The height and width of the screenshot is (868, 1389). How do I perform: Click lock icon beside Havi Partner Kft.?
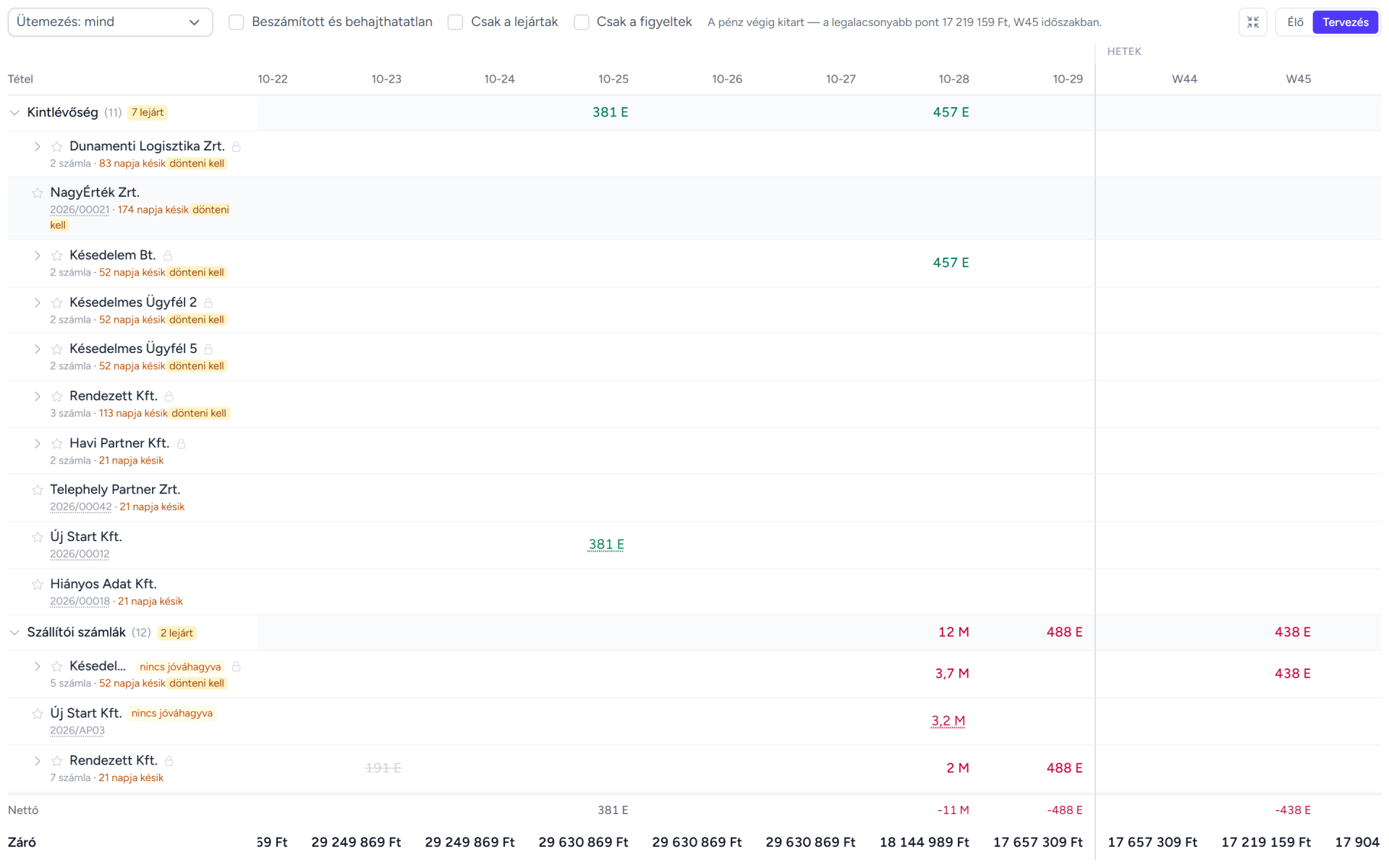tap(182, 443)
